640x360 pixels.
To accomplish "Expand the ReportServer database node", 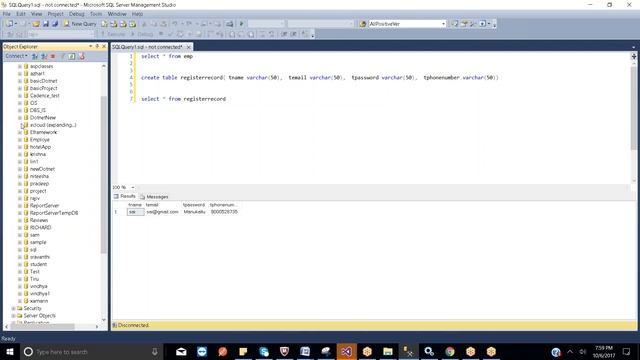I will click(20, 206).
